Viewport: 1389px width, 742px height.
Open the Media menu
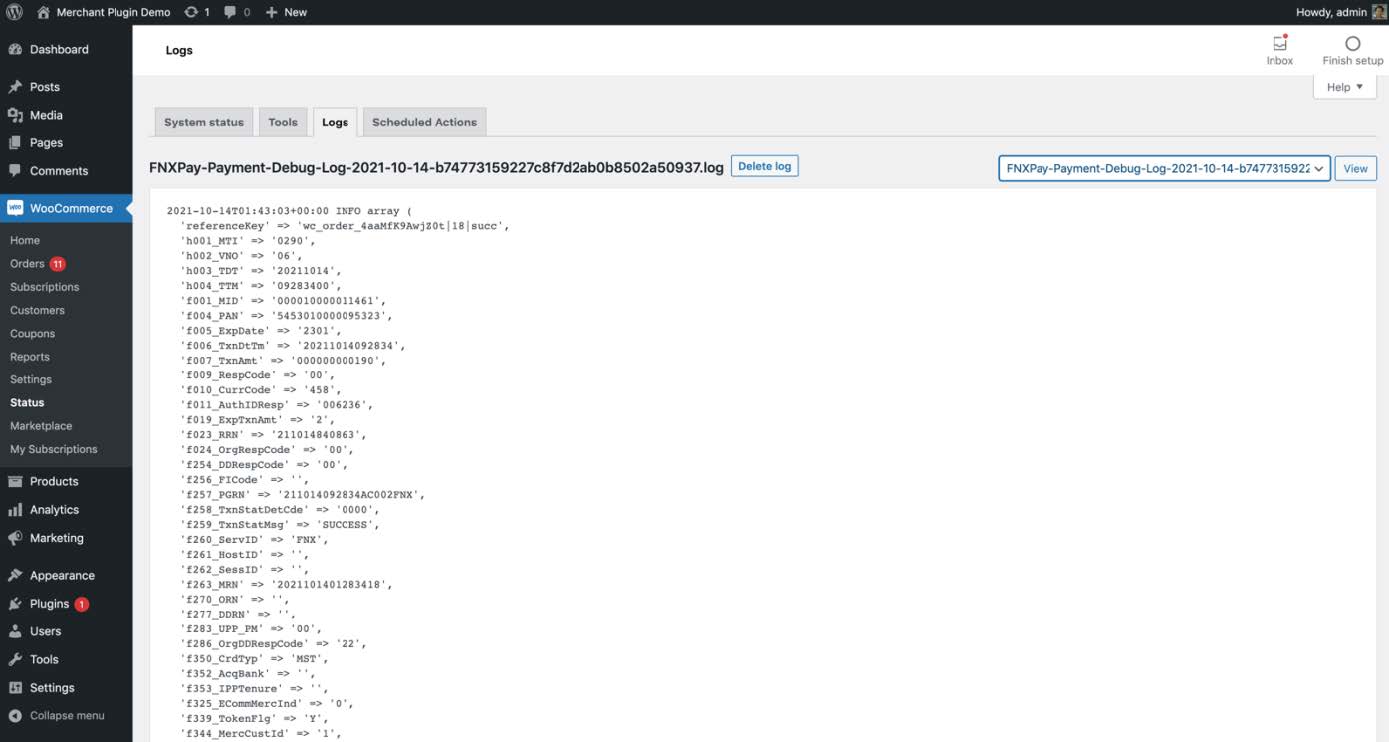click(46, 115)
